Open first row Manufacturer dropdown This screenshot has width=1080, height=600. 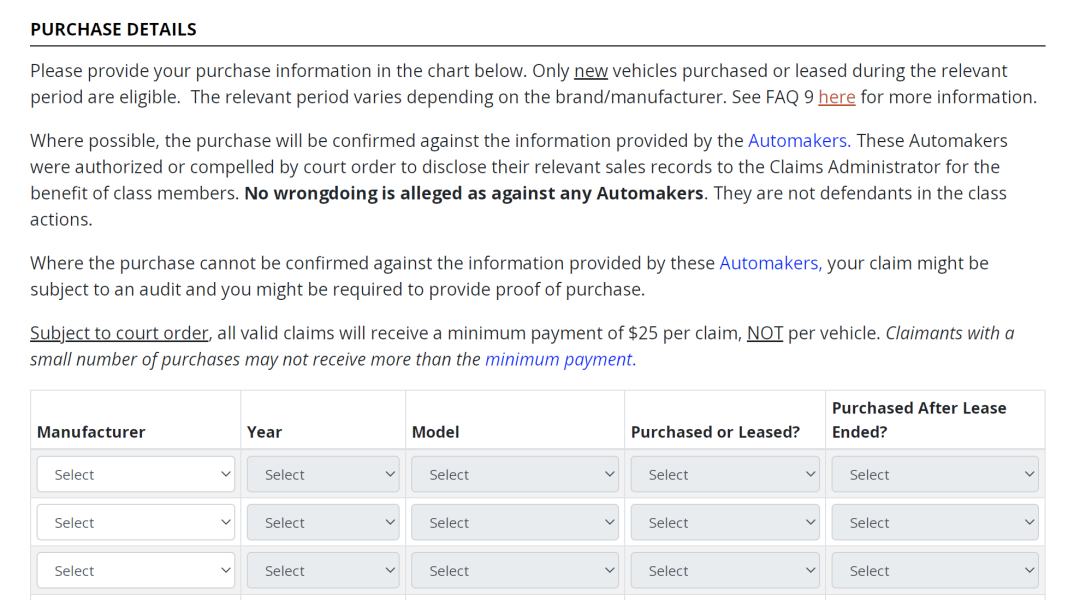coord(136,475)
